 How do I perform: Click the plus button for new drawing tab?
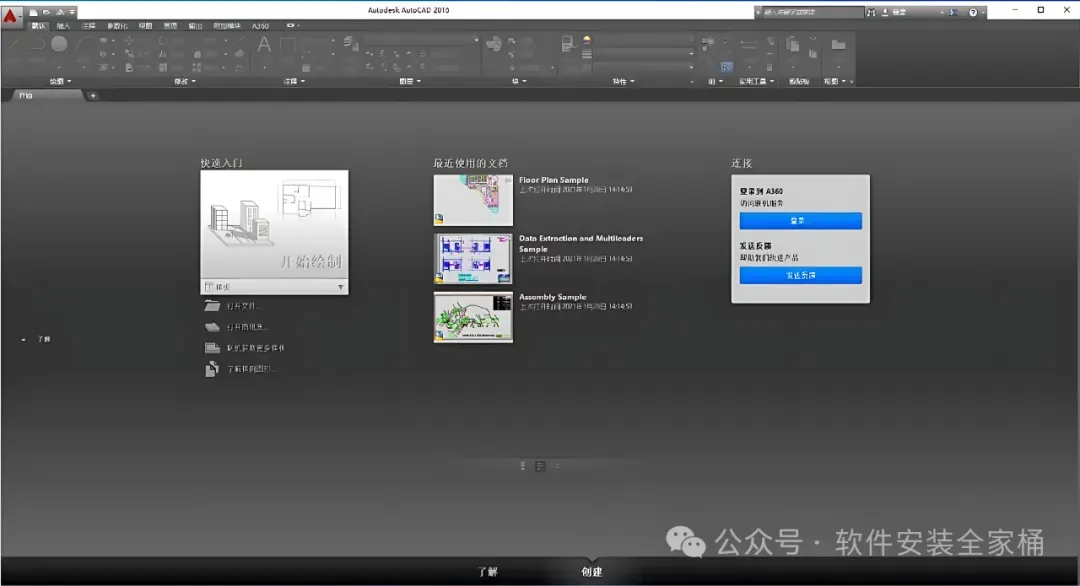(93, 96)
